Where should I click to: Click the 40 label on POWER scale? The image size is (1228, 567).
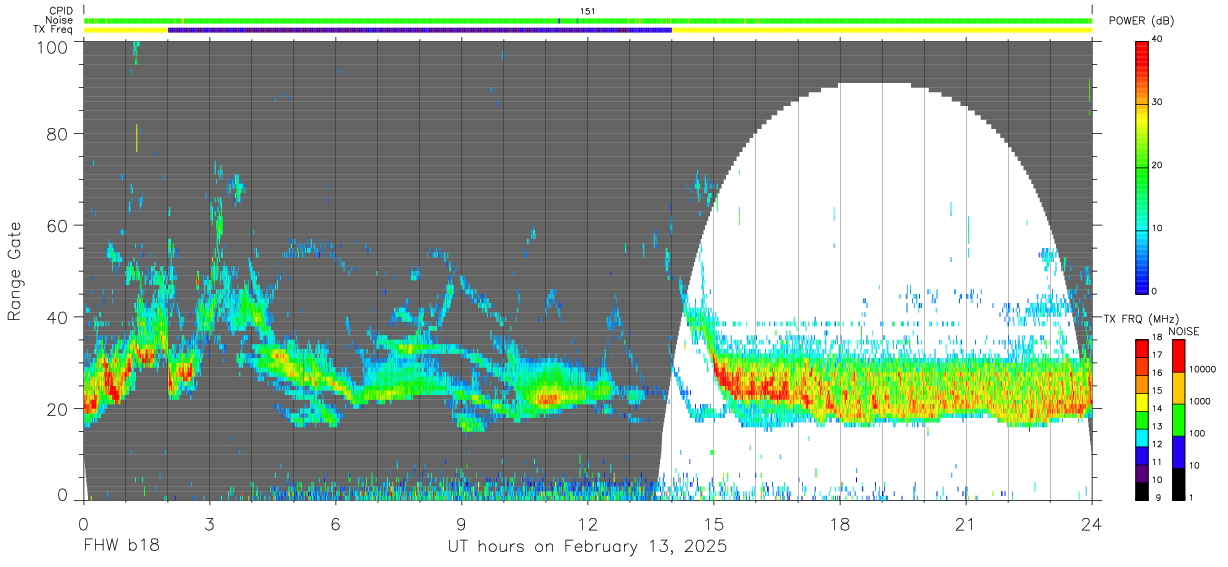[x=1159, y=39]
